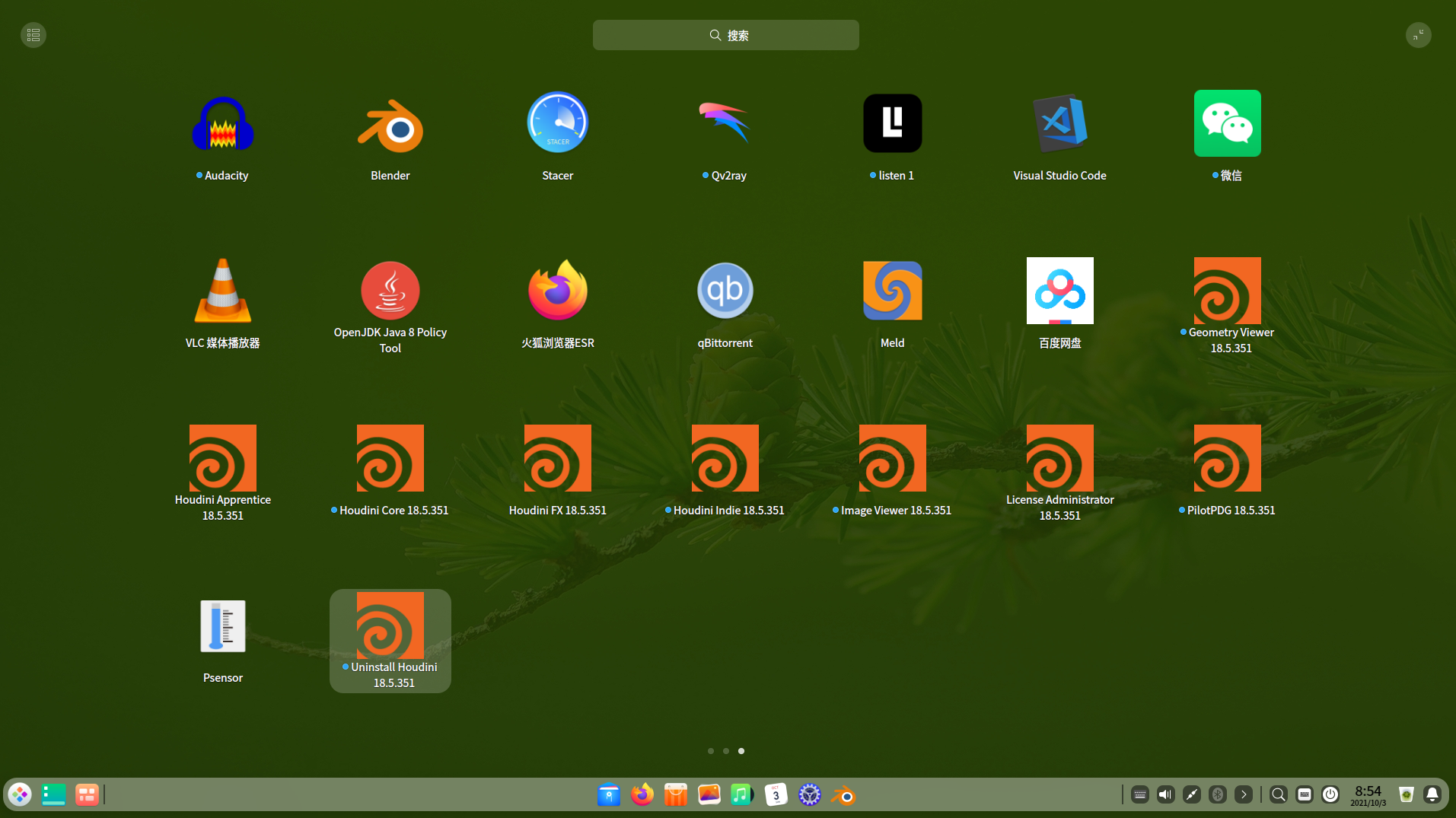The width and height of the screenshot is (1456, 818).
Task: Launch the Qv2ray app
Action: tap(725, 123)
